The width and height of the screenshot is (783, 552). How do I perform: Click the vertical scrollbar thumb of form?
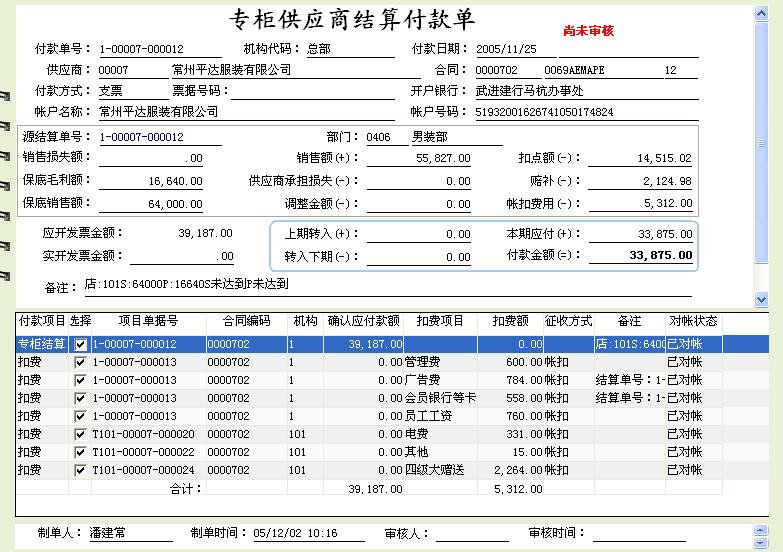coord(761,142)
